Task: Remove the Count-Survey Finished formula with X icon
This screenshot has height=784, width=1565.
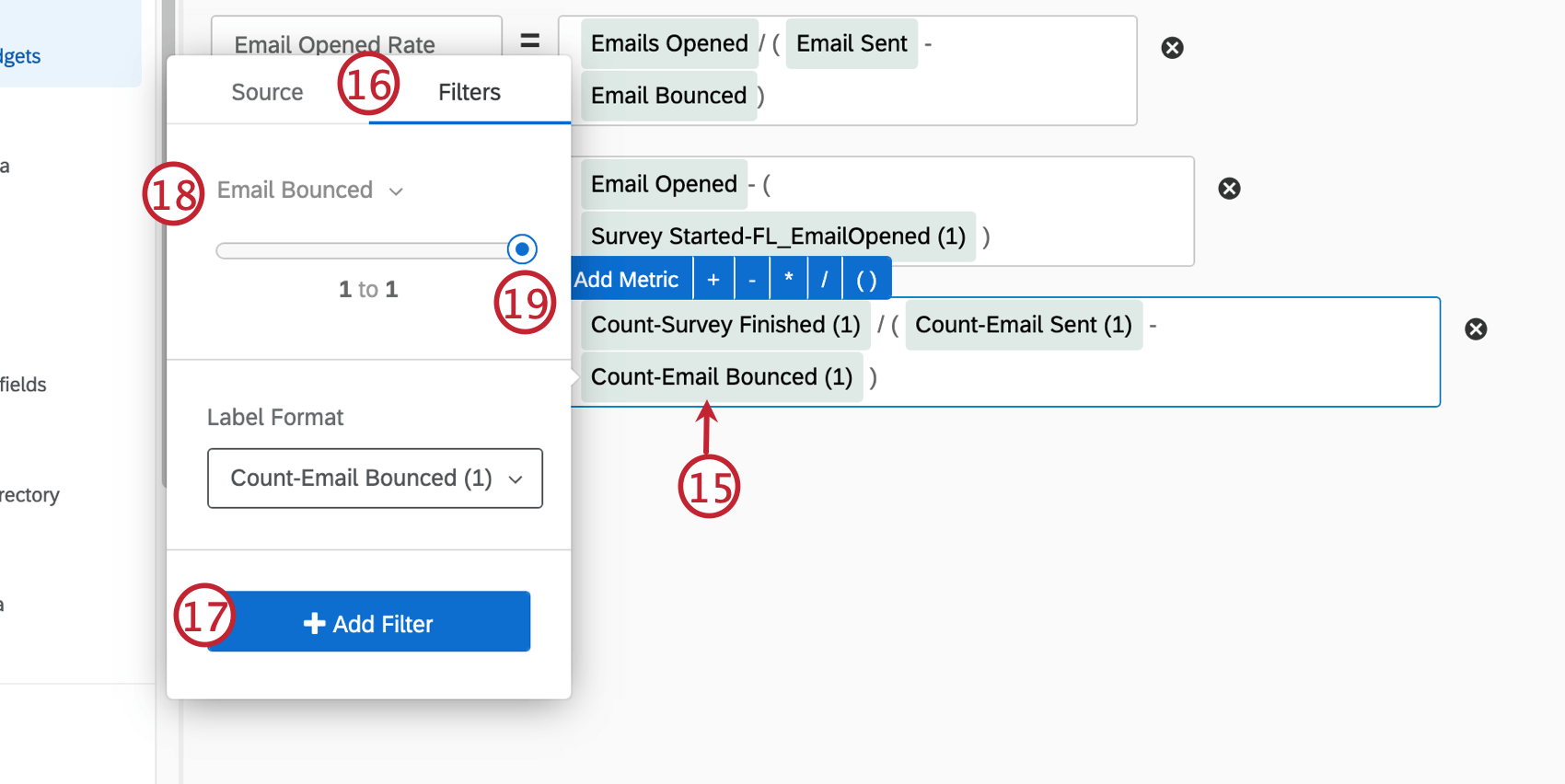Action: (x=1476, y=329)
